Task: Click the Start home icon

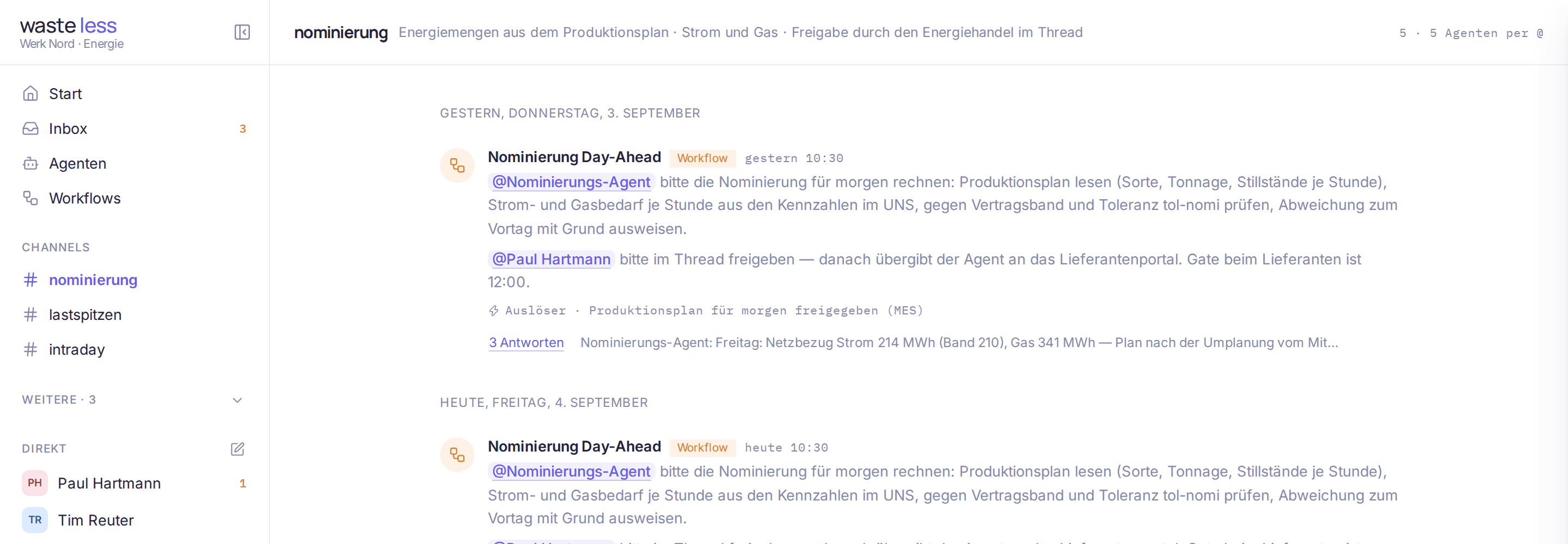Action: pyautogui.click(x=30, y=94)
